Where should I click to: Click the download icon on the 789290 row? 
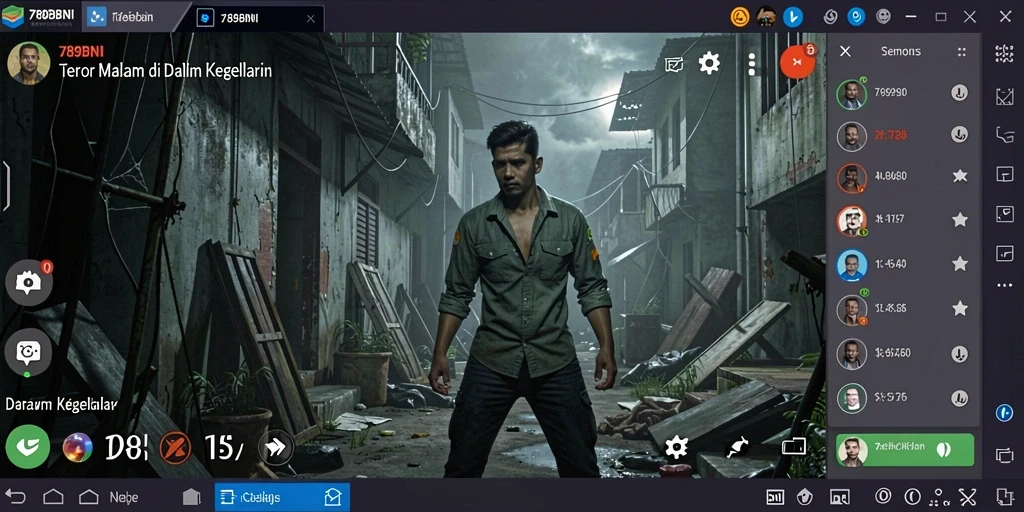coord(959,93)
